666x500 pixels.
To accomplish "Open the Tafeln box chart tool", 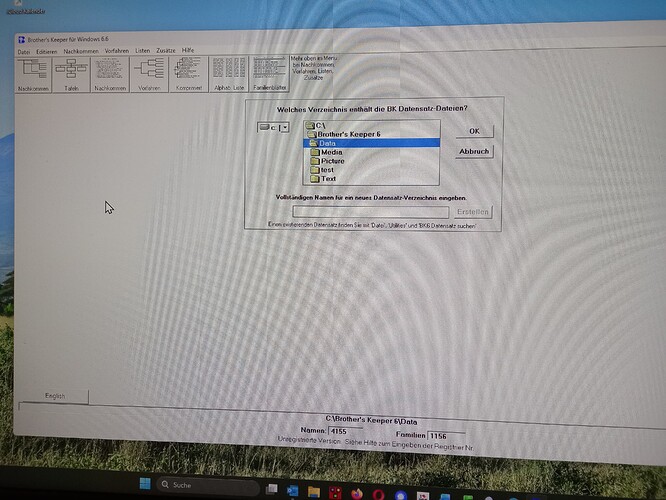I will click(71, 75).
